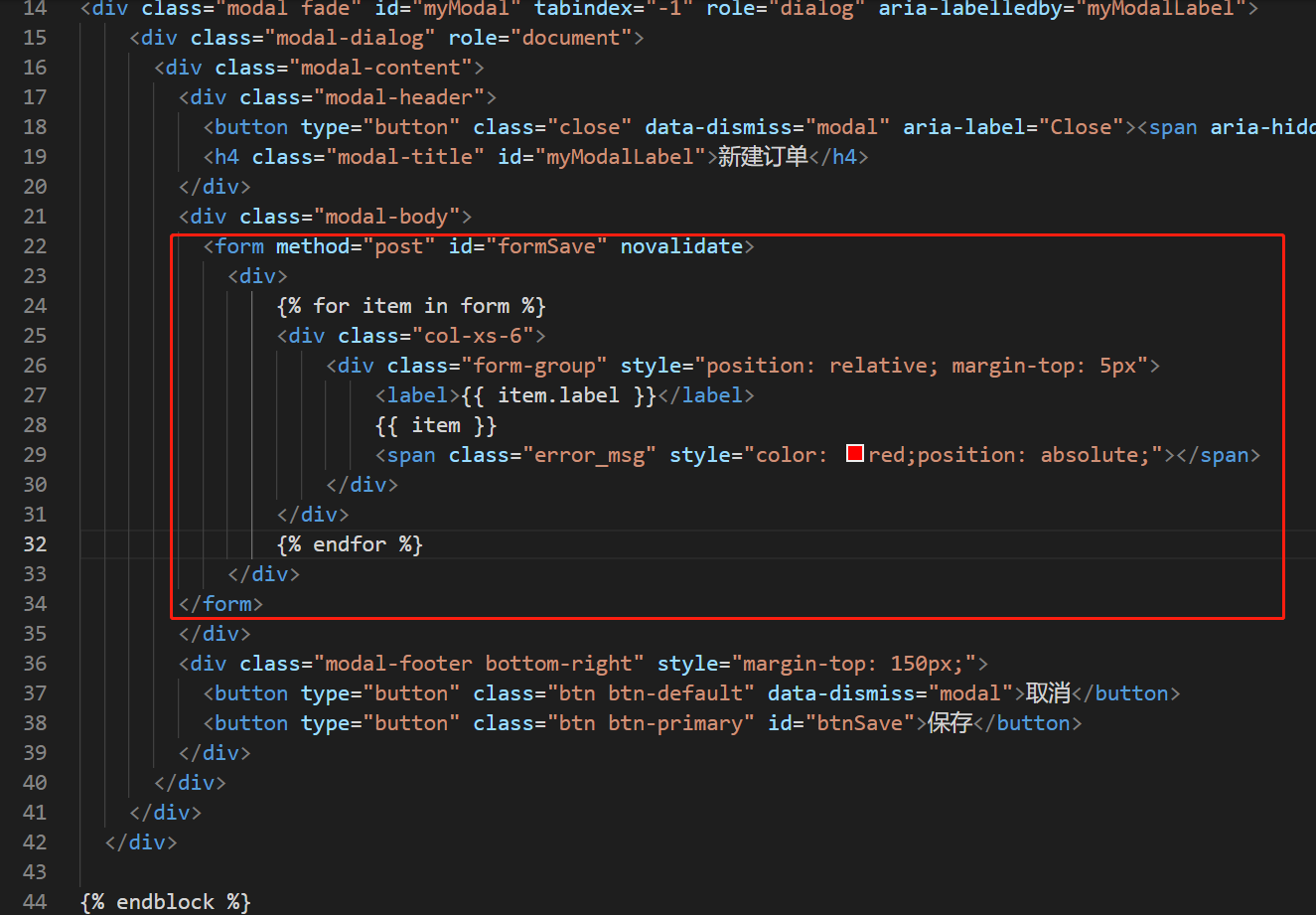The height and width of the screenshot is (915, 1316).
Task: Click the "{{ item }}" line on line 28
Action: [x=436, y=424]
